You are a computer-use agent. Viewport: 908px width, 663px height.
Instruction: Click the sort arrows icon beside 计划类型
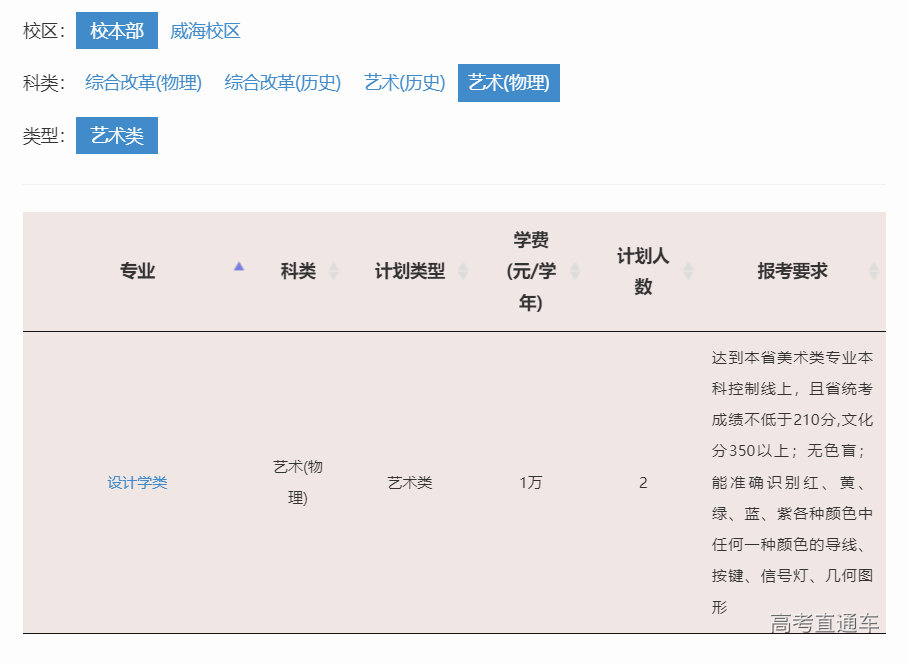pos(463,270)
